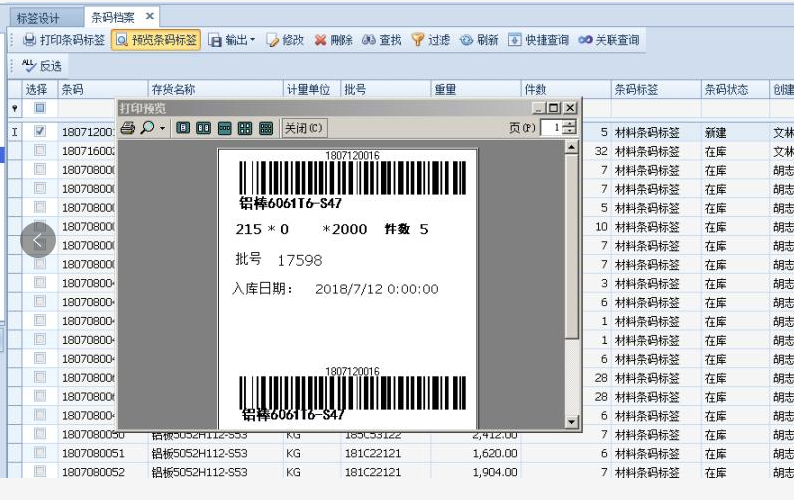Check the checkbox in the 件数 10 row
The width and height of the screenshot is (794, 500).
point(39,226)
